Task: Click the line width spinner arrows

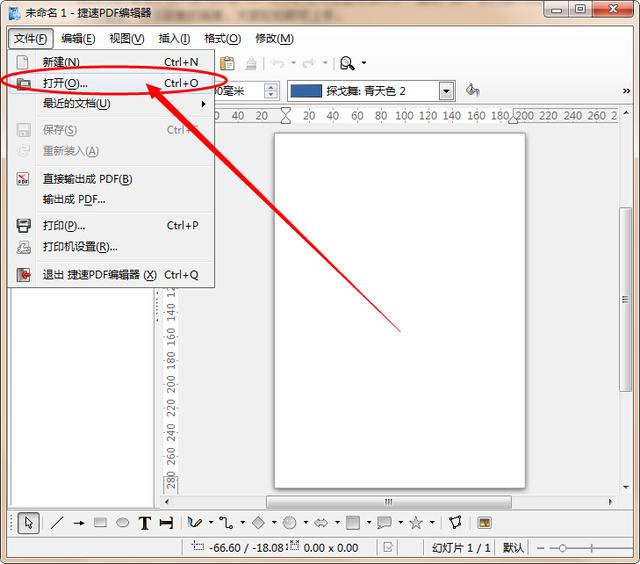Action: 271,91
